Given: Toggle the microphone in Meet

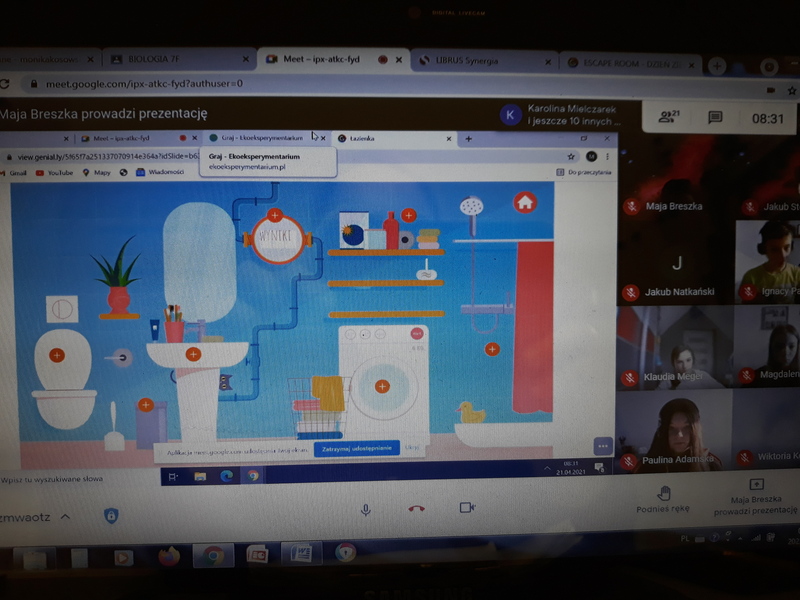Looking at the screenshot, I should pos(366,509).
